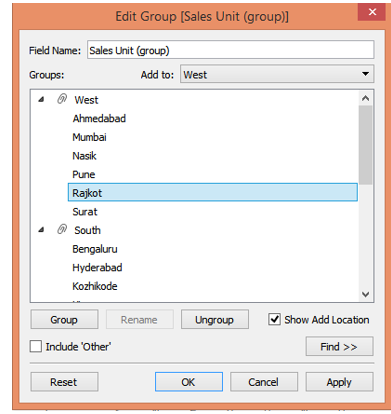Select Ahmedabad in the list

point(99,118)
